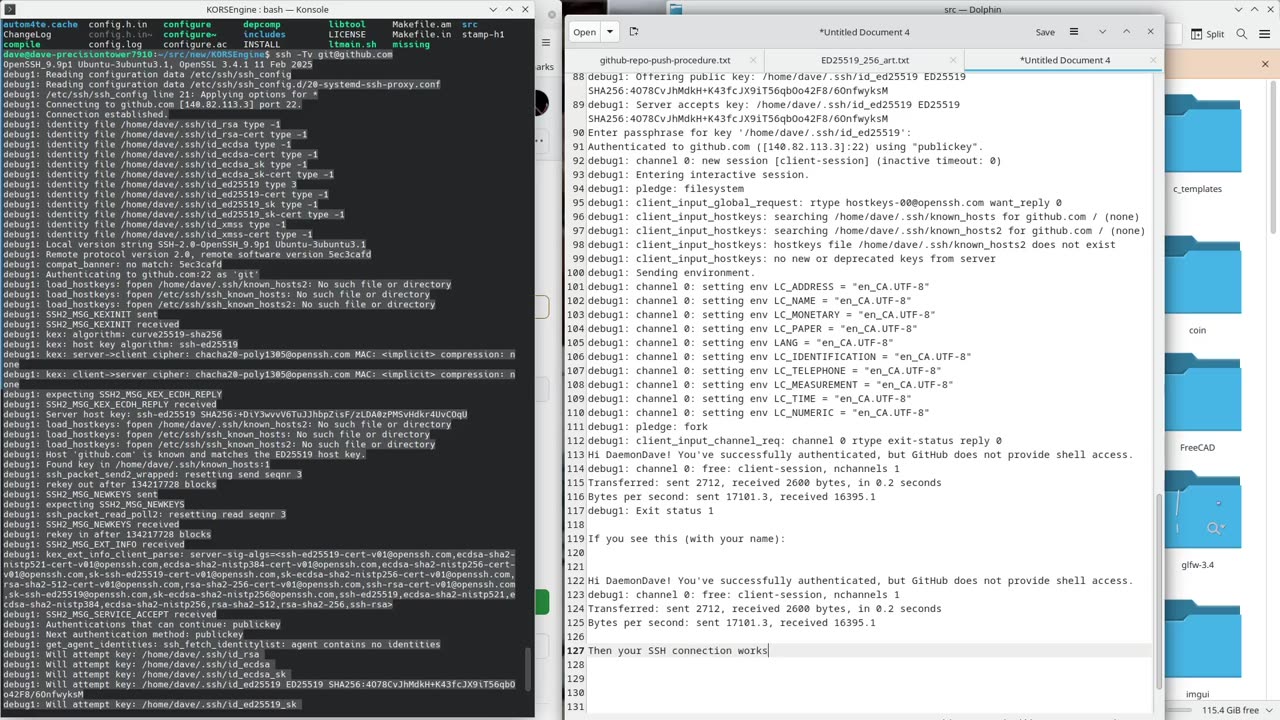This screenshot has width=1280, height=720.
Task: Toggle Split view in Dolphin
Action: [x=1207, y=34]
